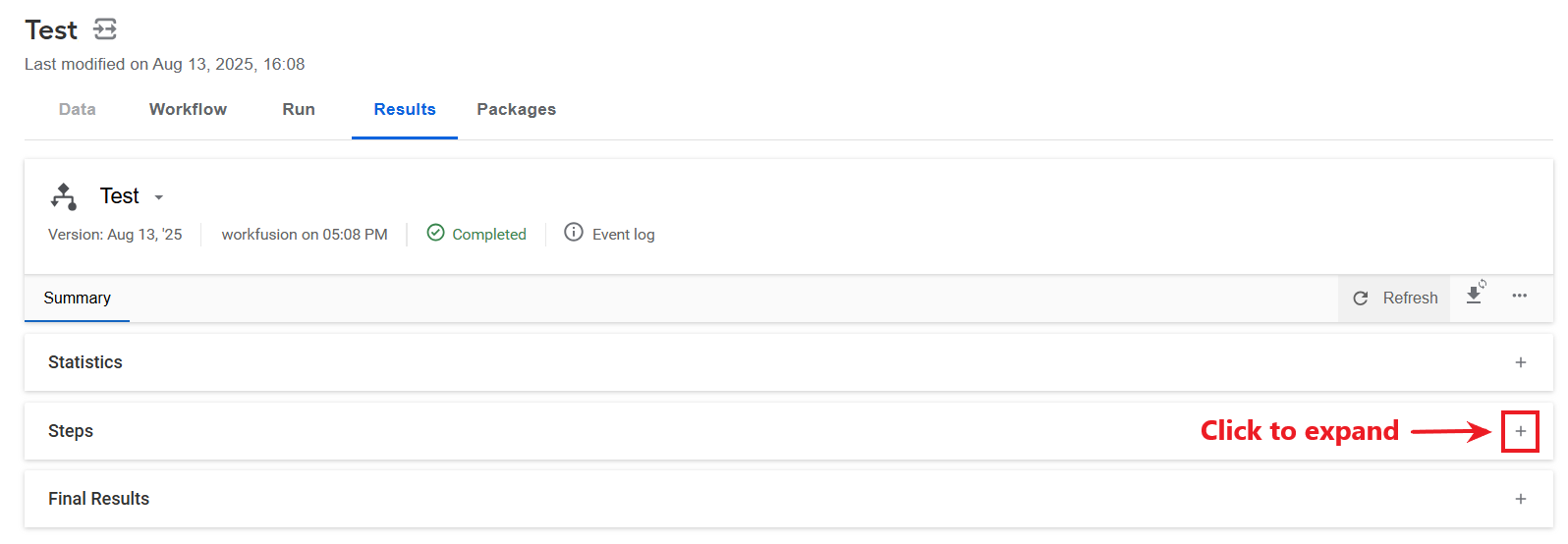Screen dimensions: 1568x544
Task: Click the workflow icon beside the Test title
Action: point(105,29)
